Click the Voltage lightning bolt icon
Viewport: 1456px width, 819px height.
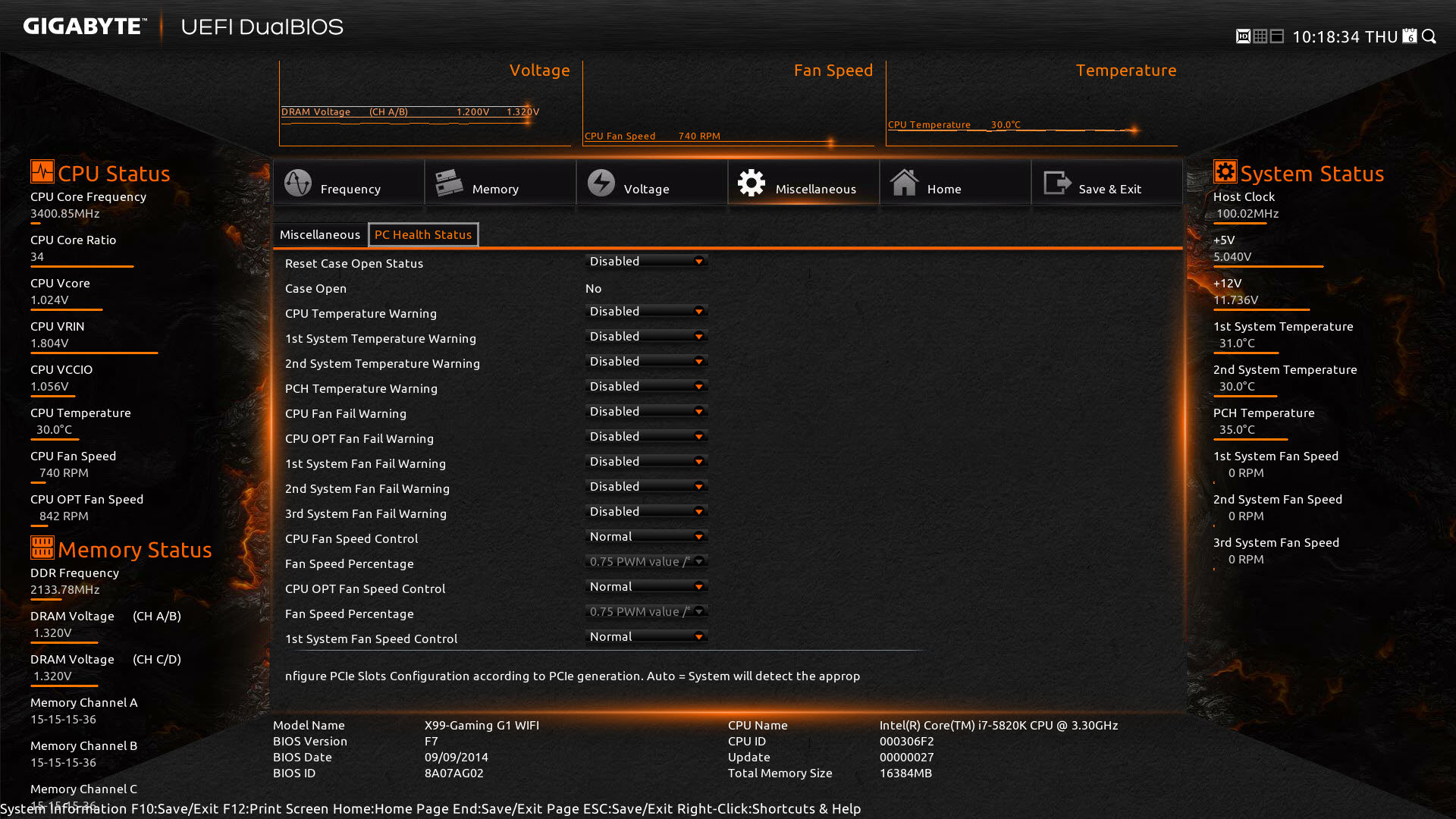coord(601,183)
